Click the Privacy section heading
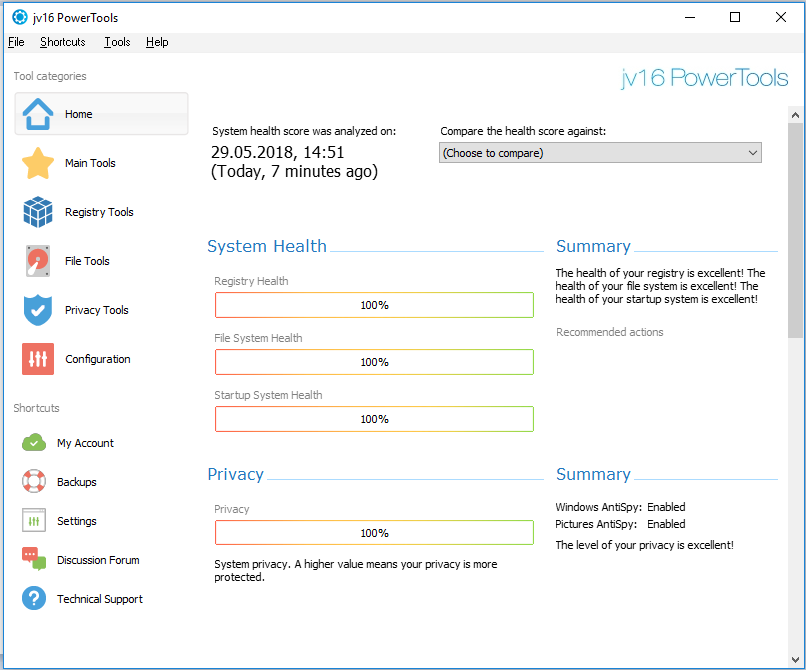The width and height of the screenshot is (806, 671). (x=235, y=474)
